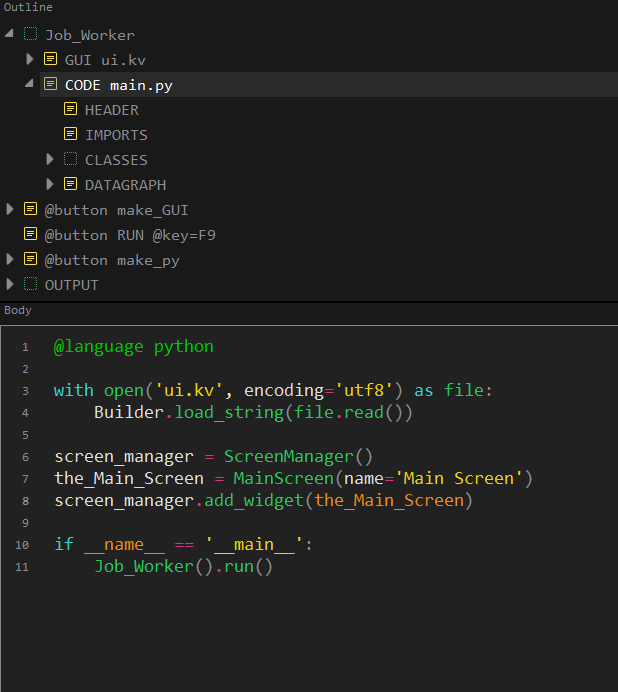Click the Outline panel label
Image resolution: width=618 pixels, height=692 pixels.
(28, 7)
